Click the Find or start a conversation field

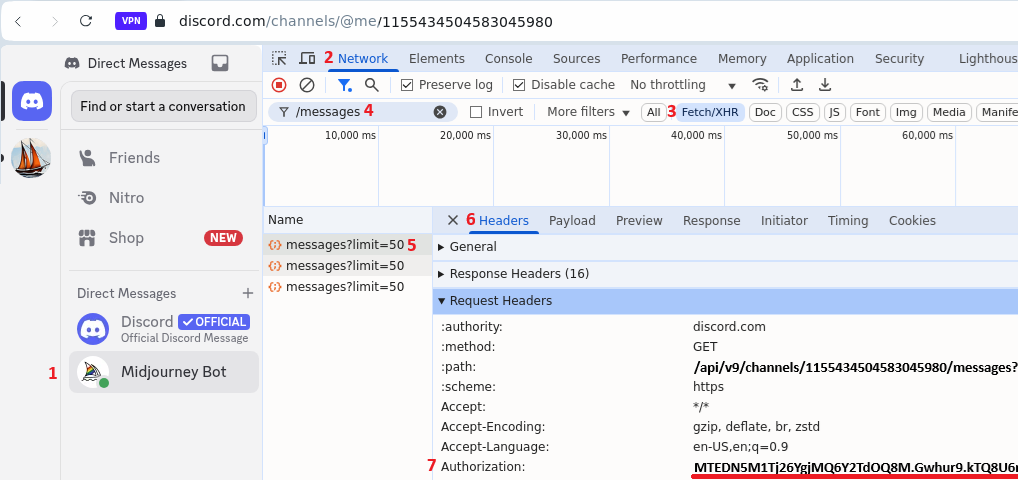163,107
